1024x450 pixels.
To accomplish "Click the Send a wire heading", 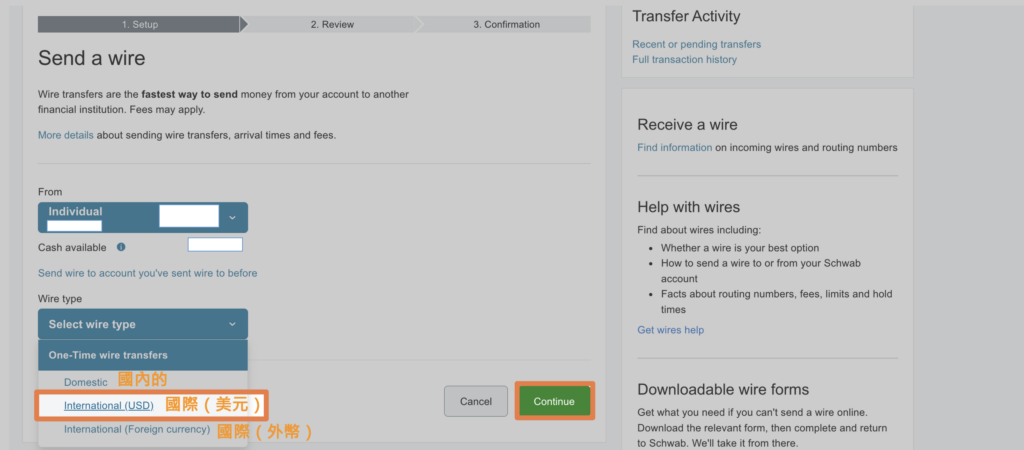I will tap(91, 58).
